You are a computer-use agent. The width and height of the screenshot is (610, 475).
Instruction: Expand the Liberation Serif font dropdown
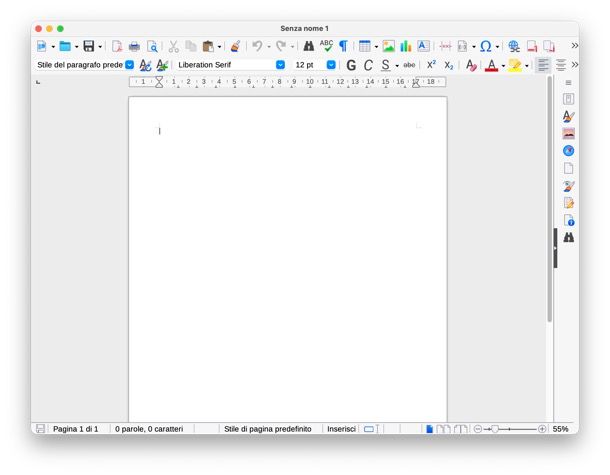(x=280, y=65)
